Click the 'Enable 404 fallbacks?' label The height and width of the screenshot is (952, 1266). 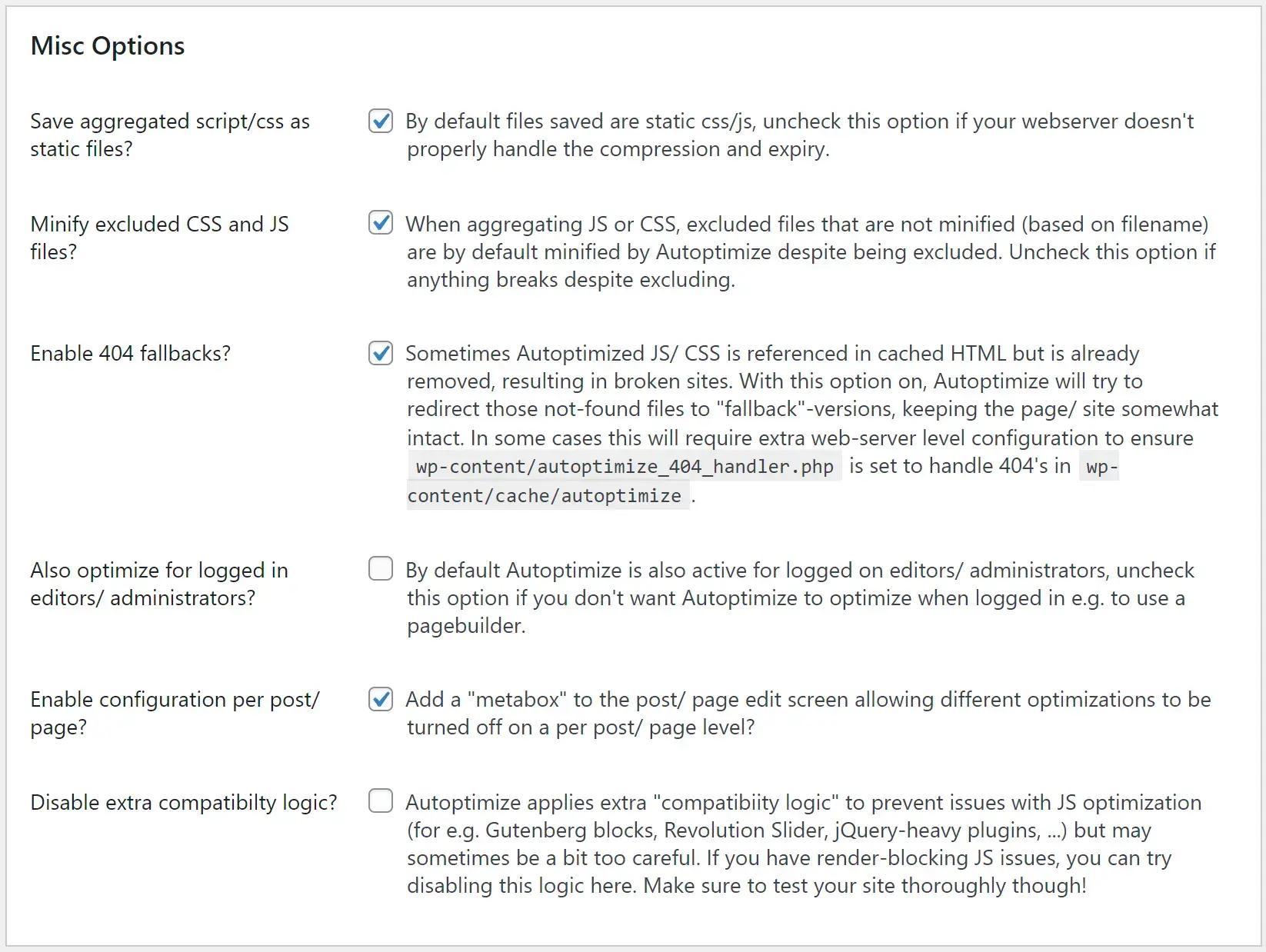(x=131, y=353)
